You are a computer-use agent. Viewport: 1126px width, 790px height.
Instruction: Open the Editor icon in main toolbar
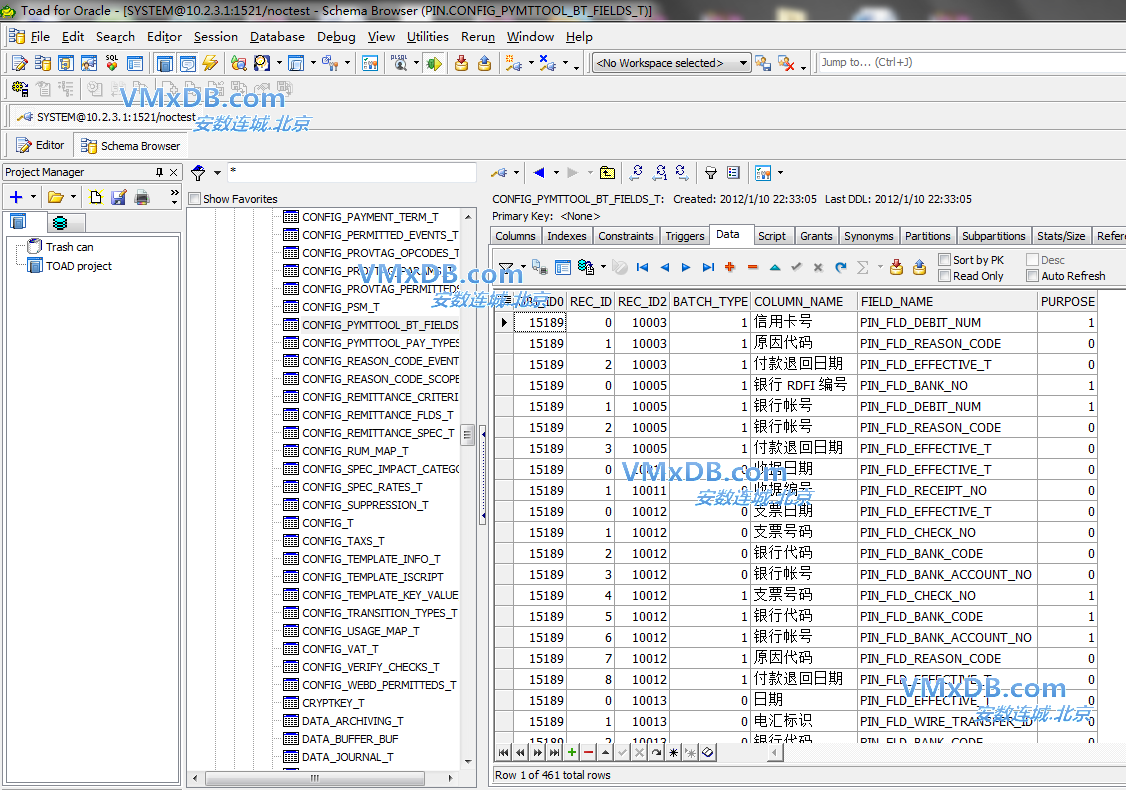pos(19,63)
